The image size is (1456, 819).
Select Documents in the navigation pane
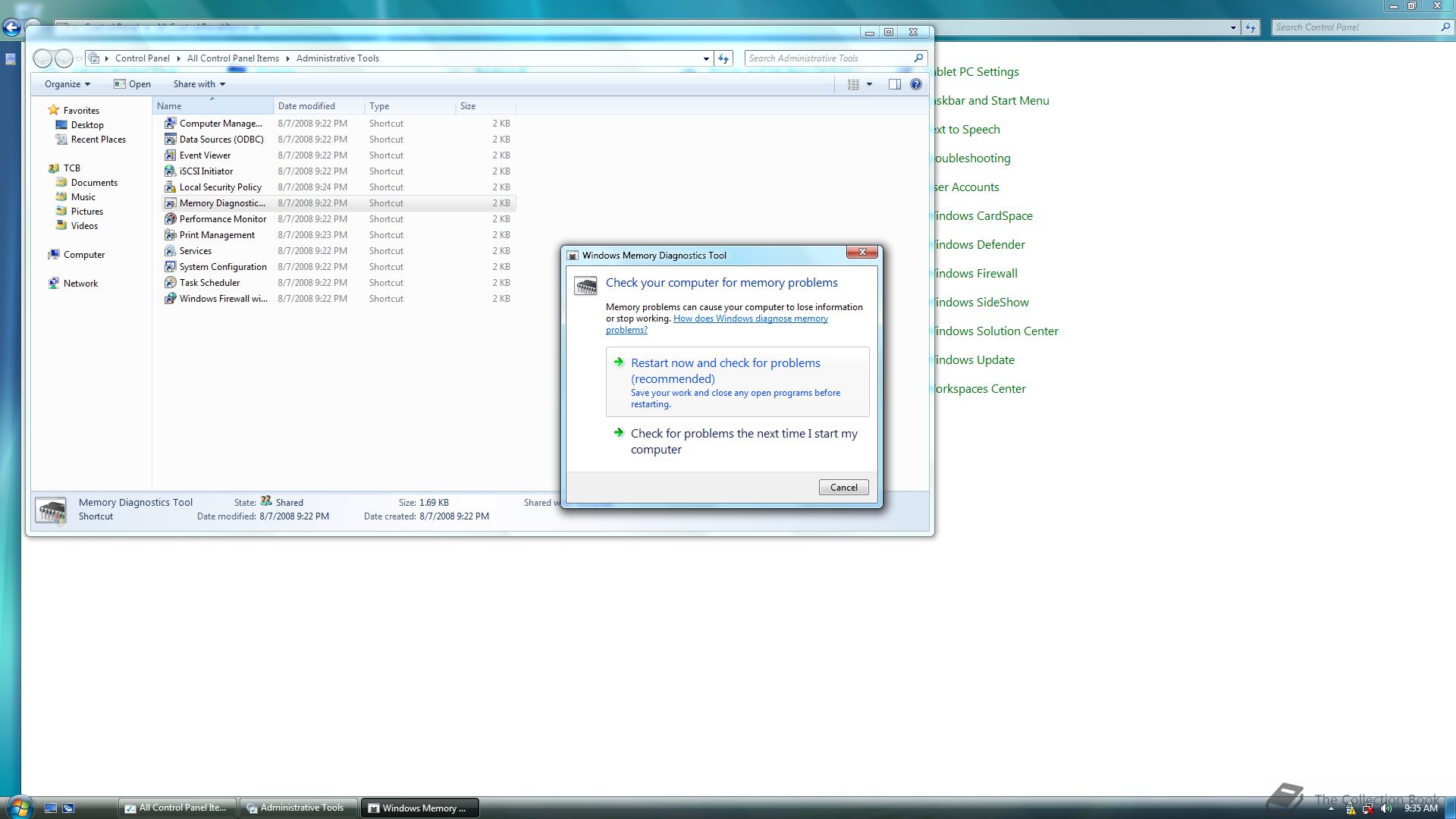[86, 183]
